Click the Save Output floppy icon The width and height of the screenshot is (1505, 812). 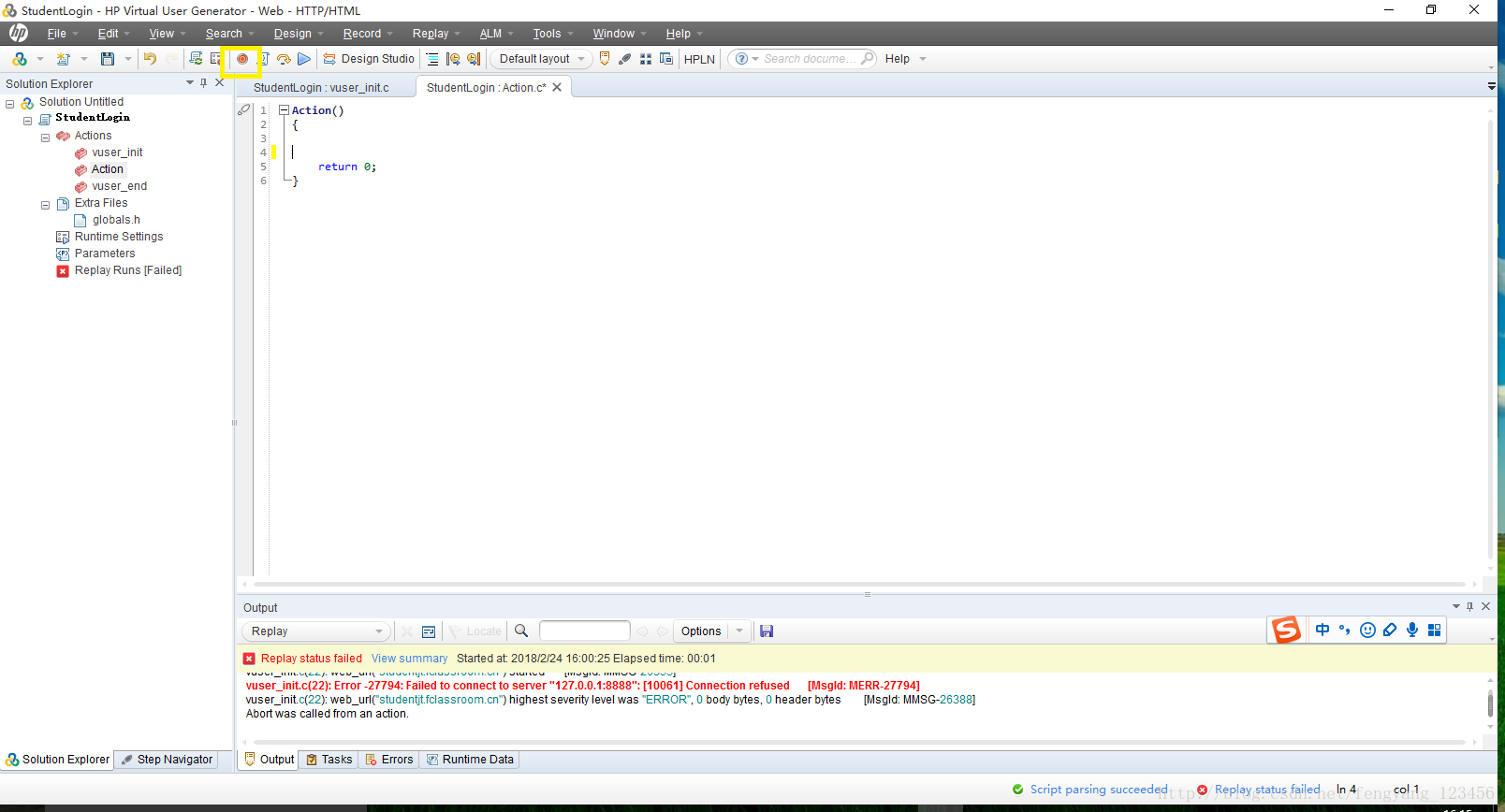[x=767, y=631]
